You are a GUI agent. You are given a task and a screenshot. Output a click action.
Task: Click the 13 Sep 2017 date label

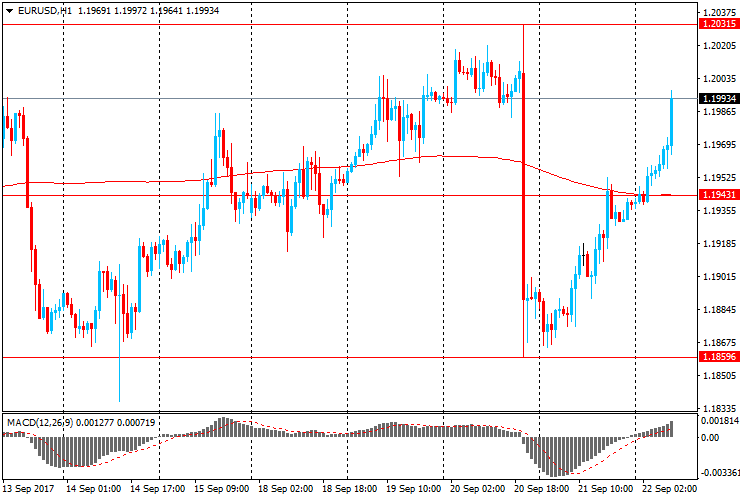click(28, 489)
